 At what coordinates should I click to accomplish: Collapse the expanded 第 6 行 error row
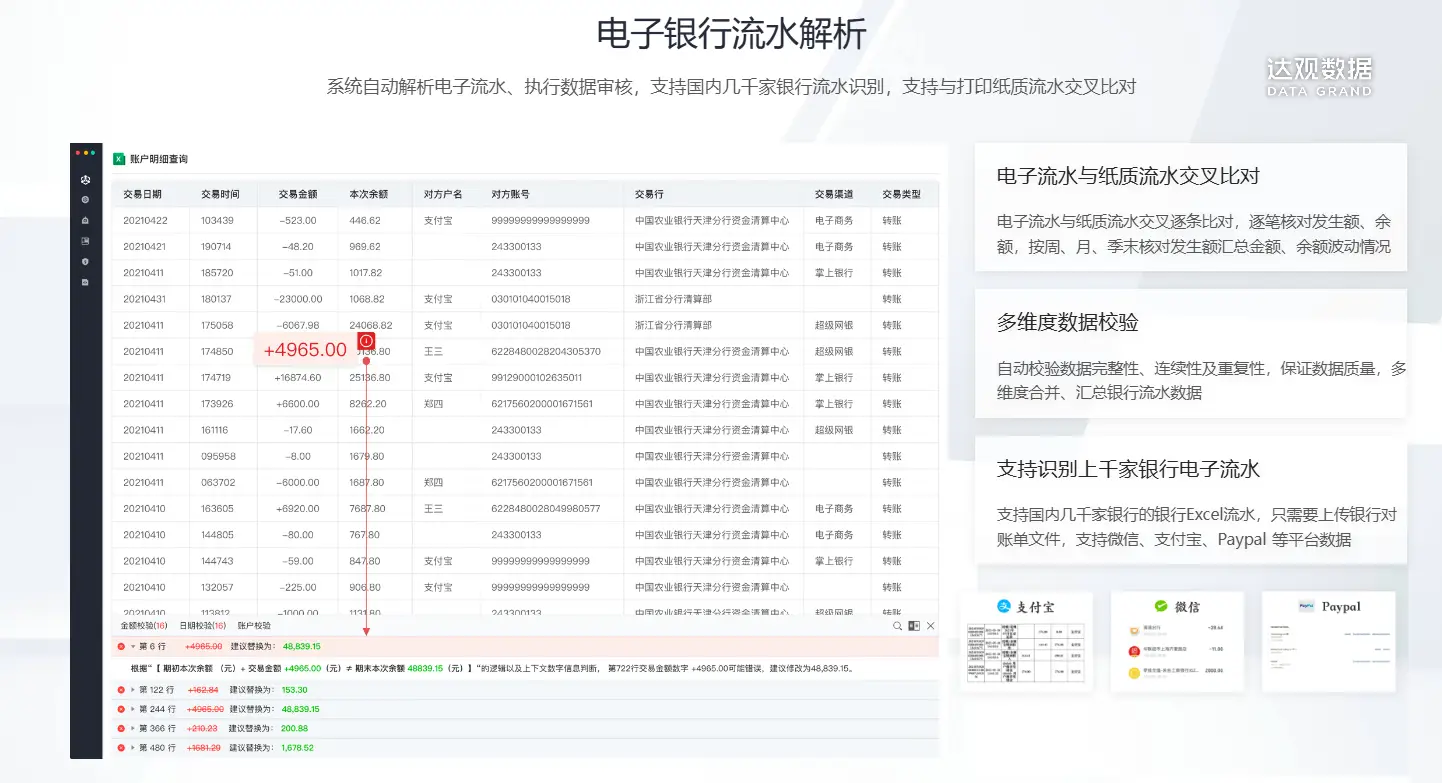[x=132, y=647]
